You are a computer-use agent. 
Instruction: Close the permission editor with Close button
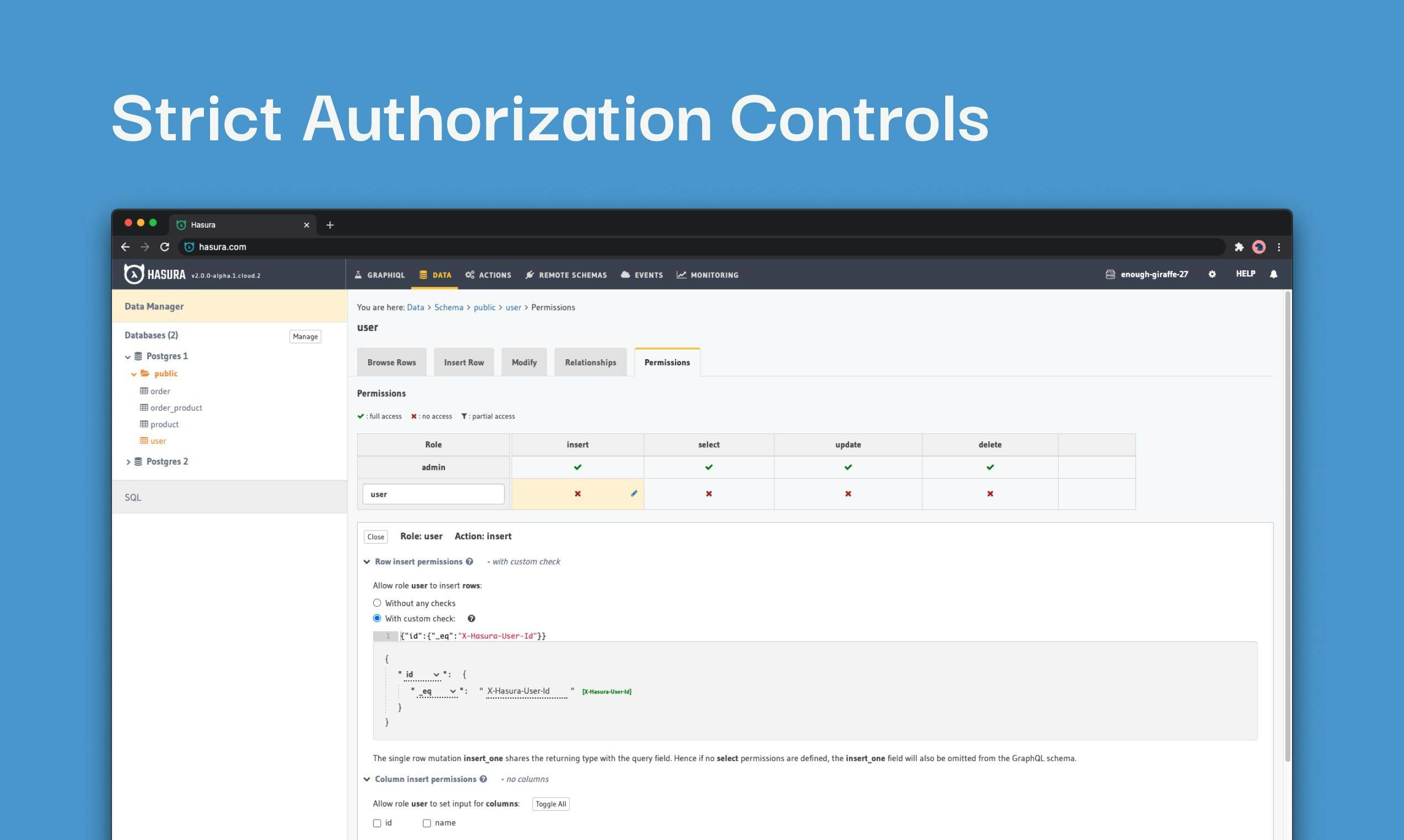[376, 537]
